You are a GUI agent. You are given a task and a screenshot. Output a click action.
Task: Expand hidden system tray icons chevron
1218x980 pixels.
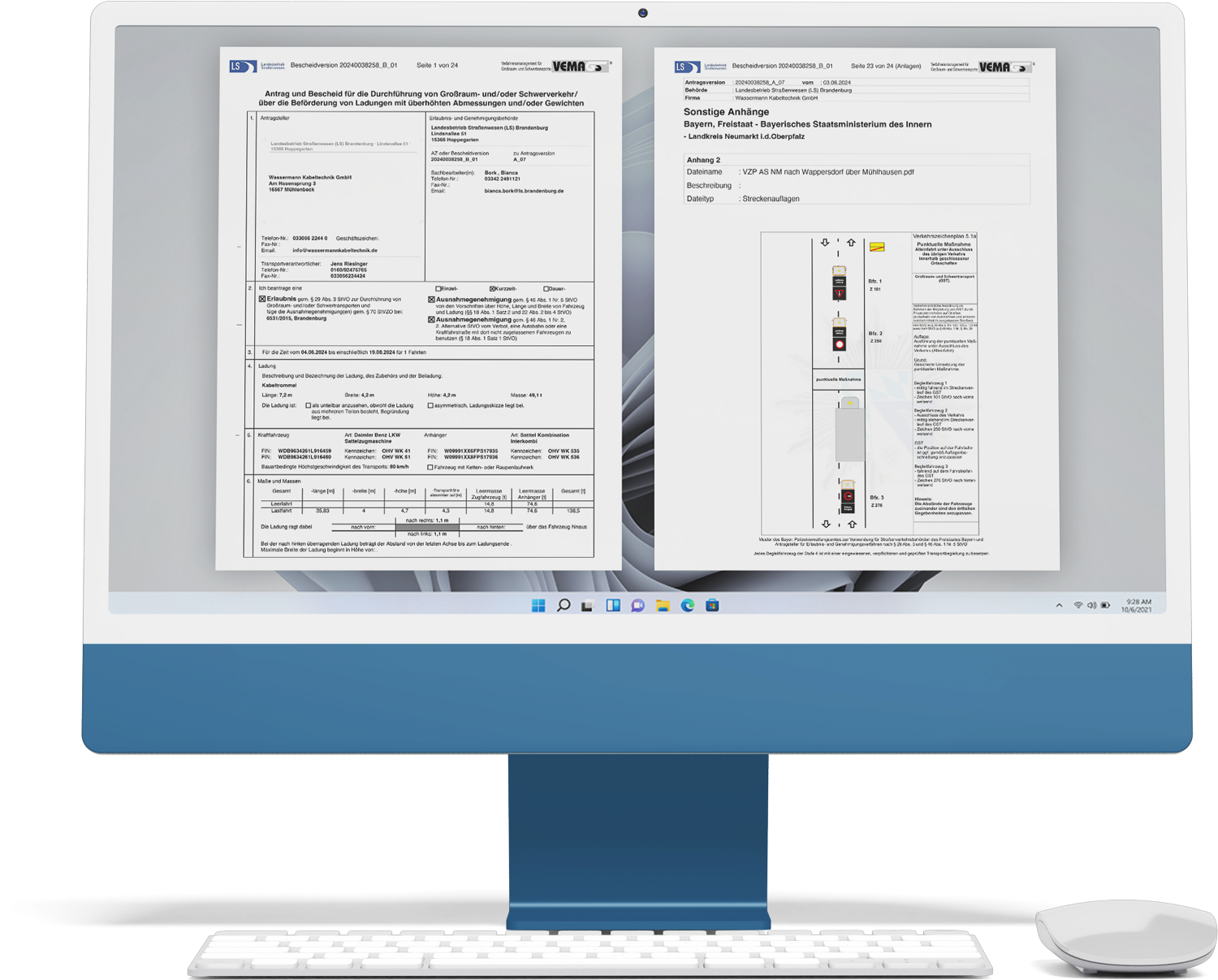(x=1059, y=606)
